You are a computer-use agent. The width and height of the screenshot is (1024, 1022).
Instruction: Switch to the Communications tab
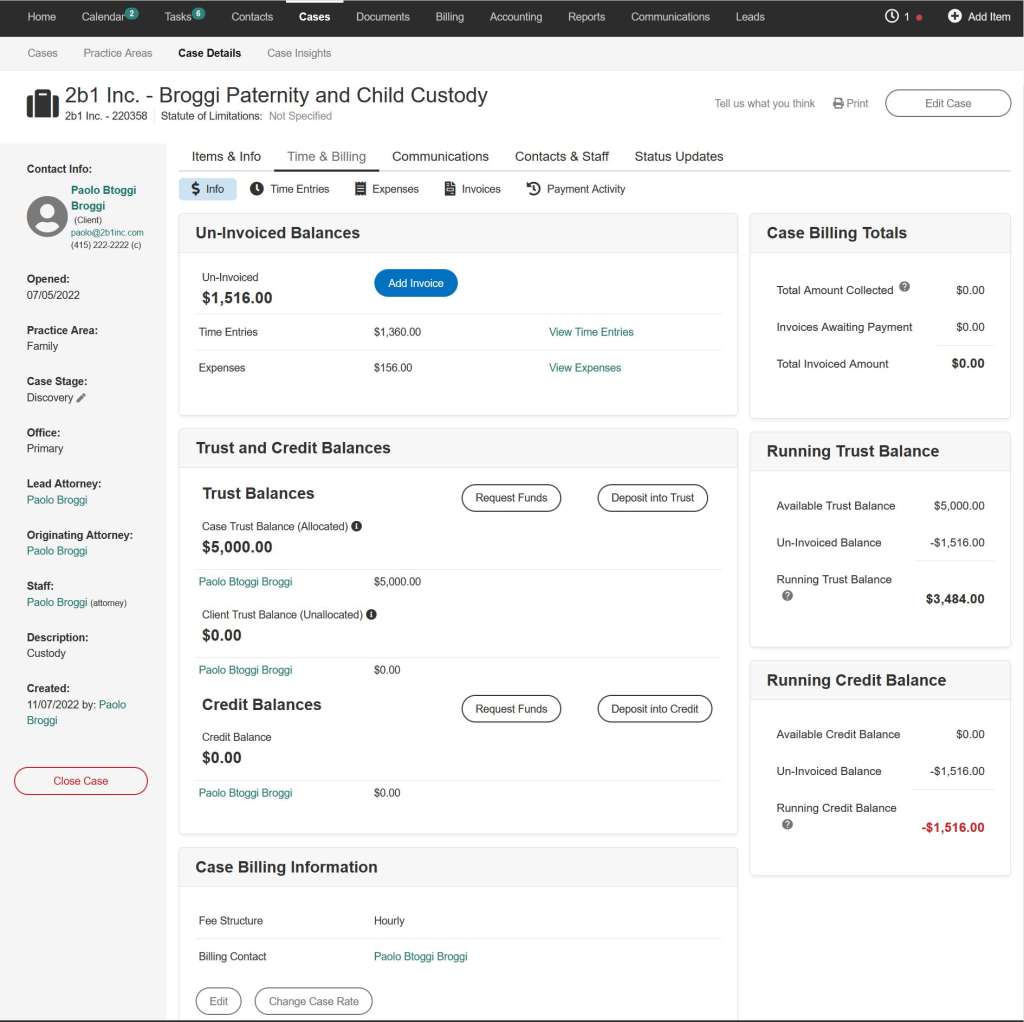440,156
